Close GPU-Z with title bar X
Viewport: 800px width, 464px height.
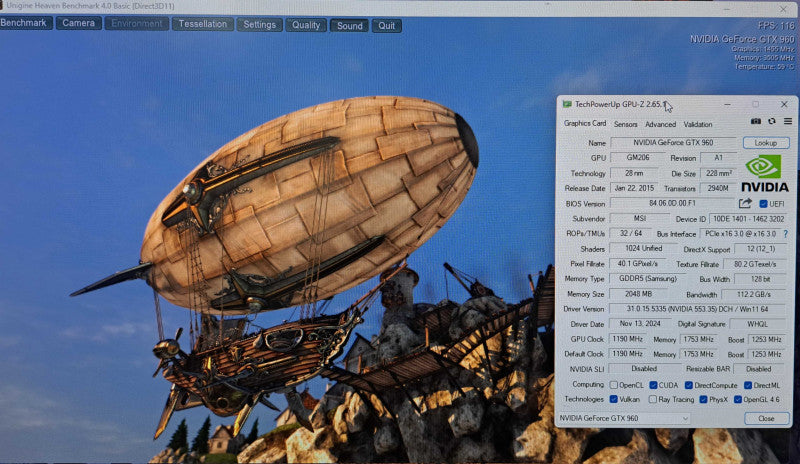click(x=784, y=104)
